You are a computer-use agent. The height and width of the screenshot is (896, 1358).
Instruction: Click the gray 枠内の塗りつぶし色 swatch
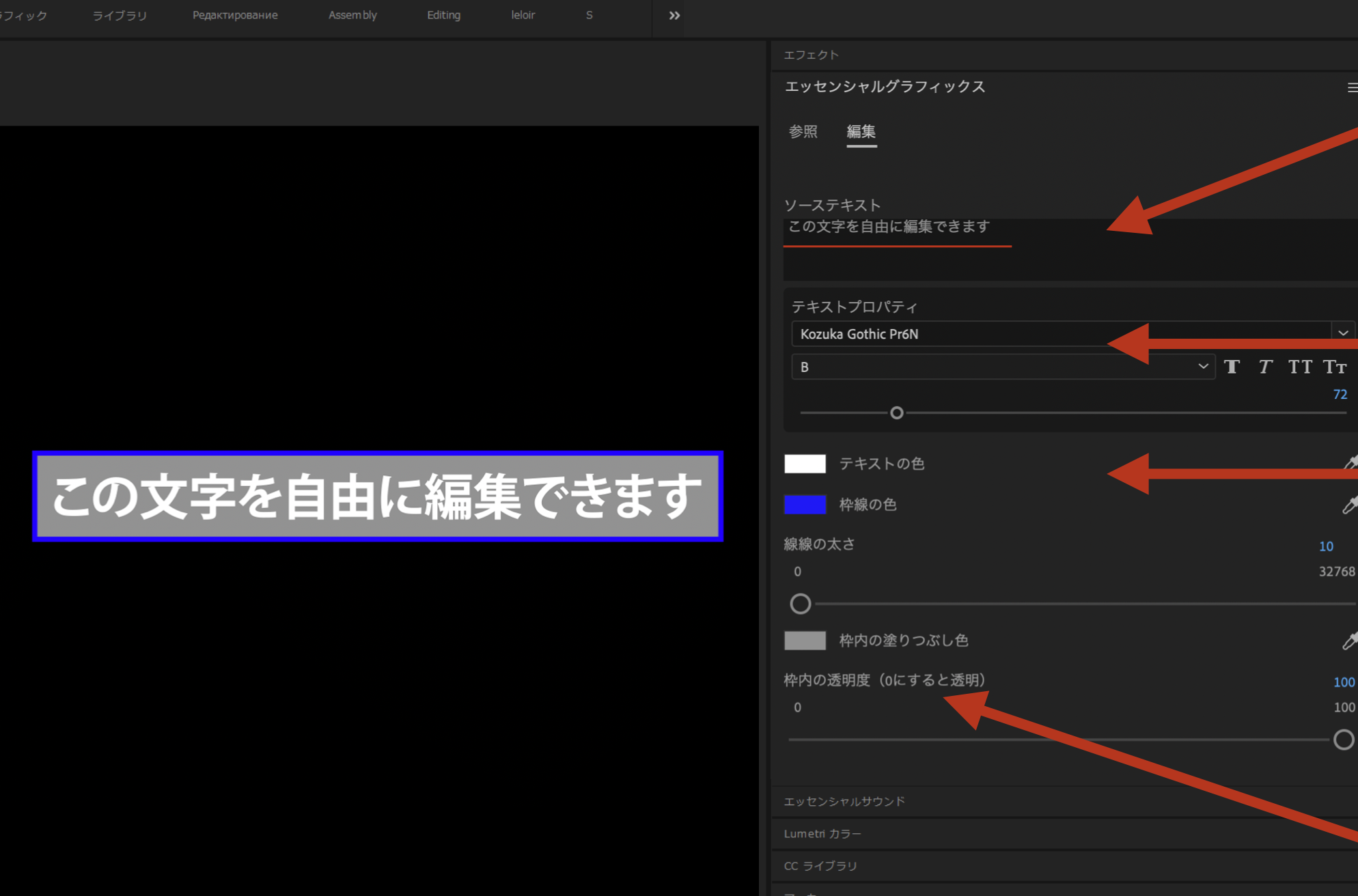pyautogui.click(x=805, y=641)
